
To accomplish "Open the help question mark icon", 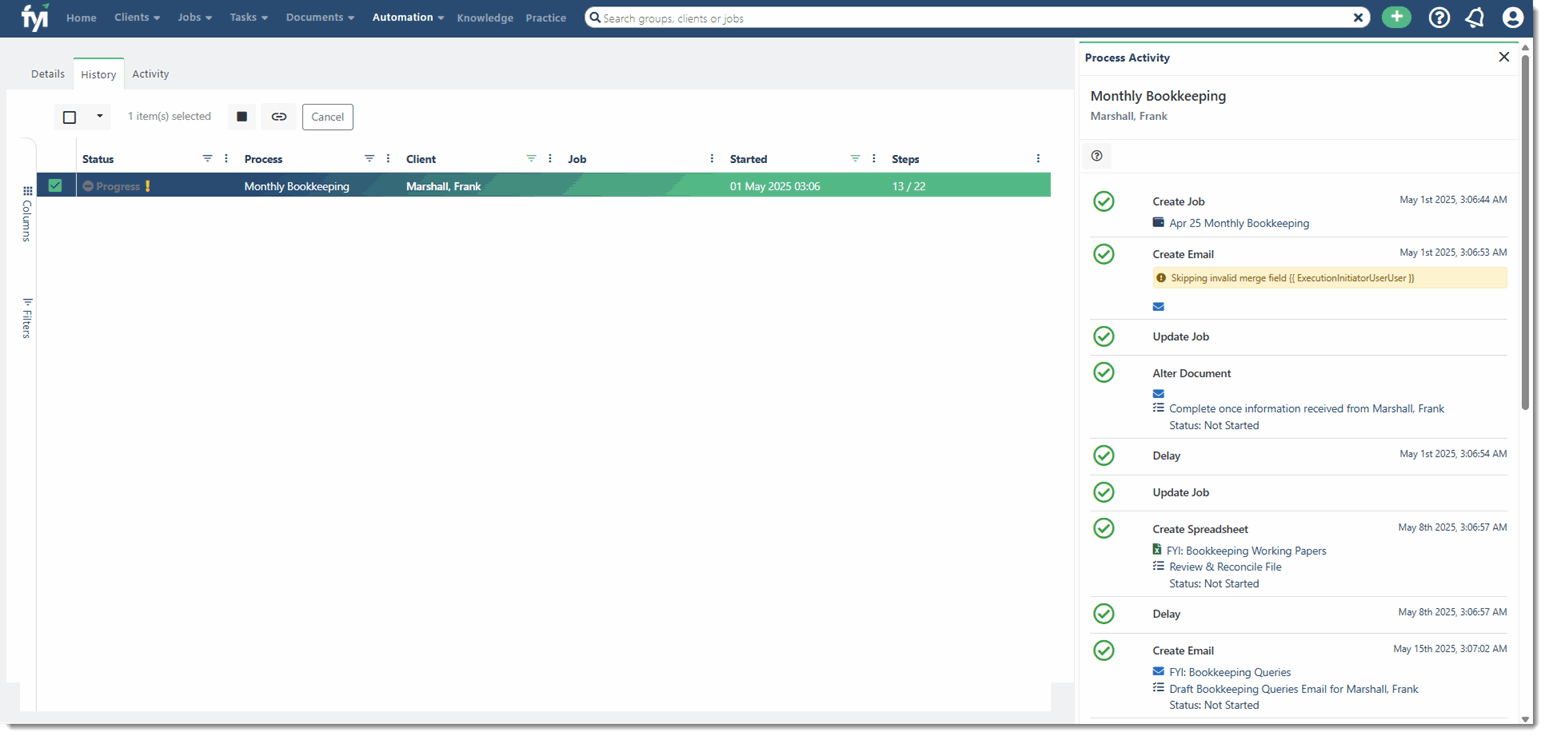I will coord(1439,17).
